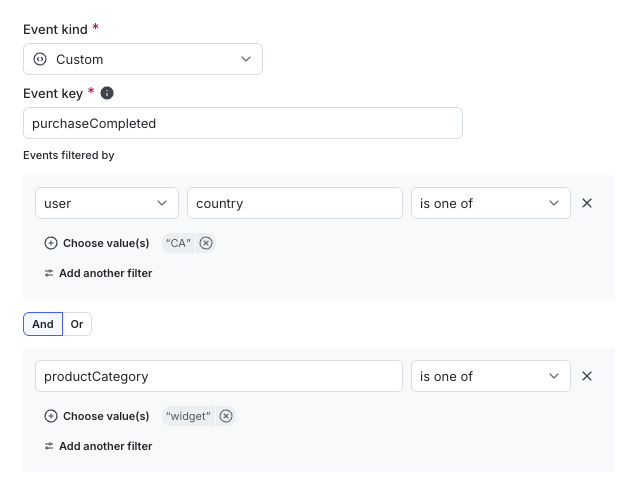Click the Custom code icon in Event kind
Screen dimensions: 627x488
point(40,59)
